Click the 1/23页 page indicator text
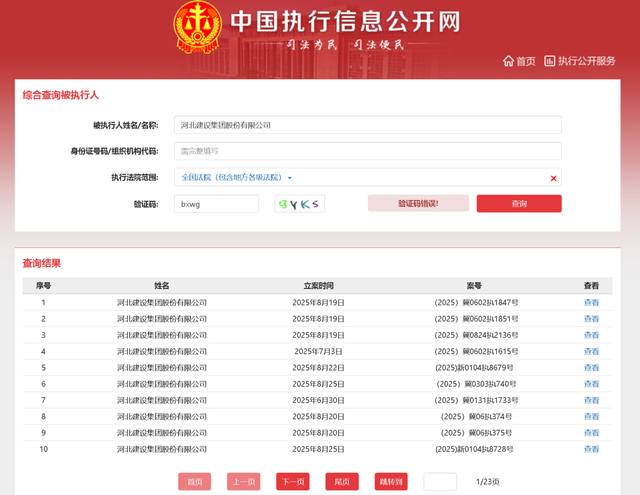The width and height of the screenshot is (640, 495). pos(487,482)
